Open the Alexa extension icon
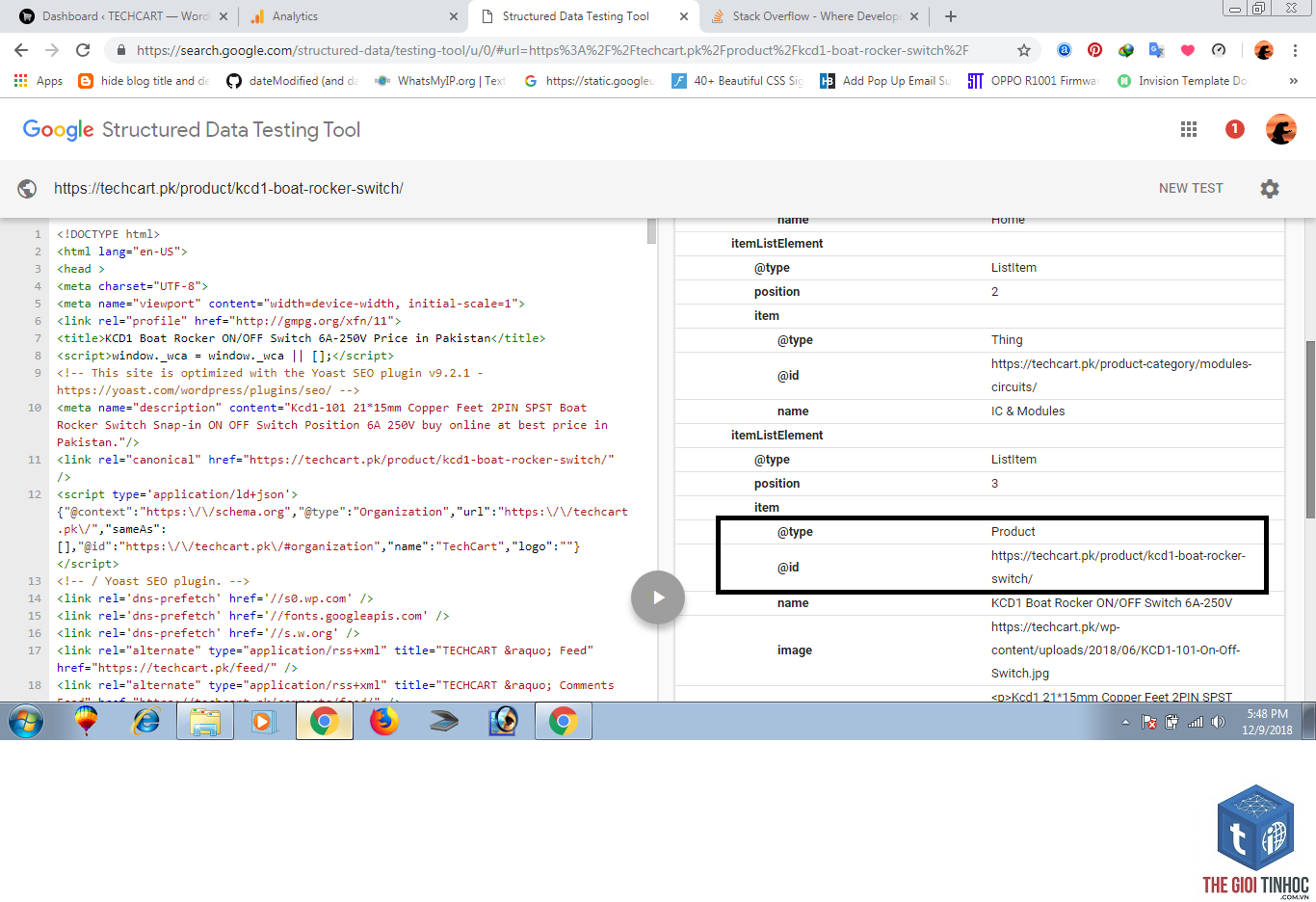This screenshot has height=902, width=1316. (x=1065, y=50)
